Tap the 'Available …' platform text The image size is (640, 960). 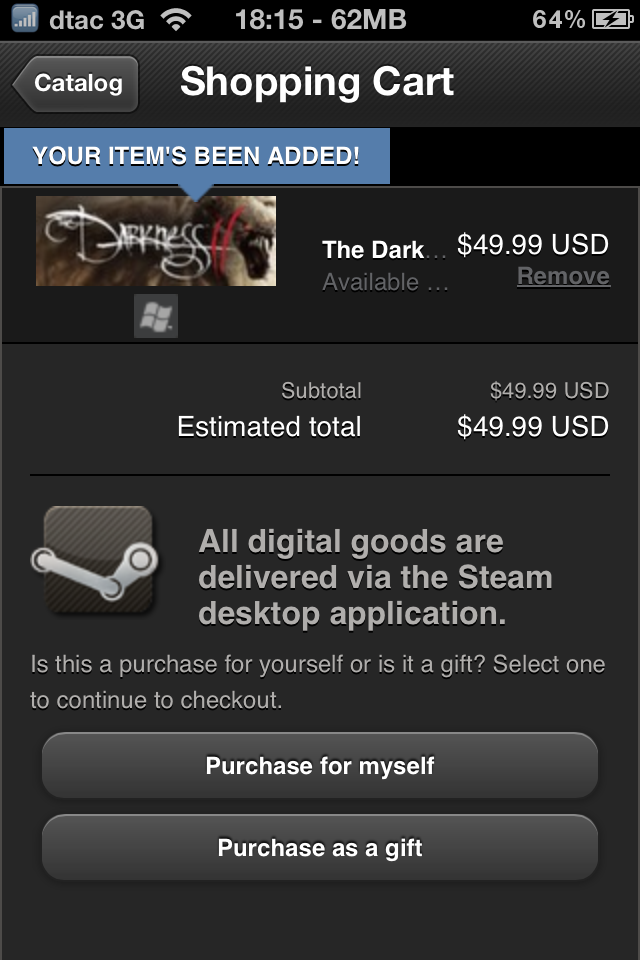(x=384, y=283)
